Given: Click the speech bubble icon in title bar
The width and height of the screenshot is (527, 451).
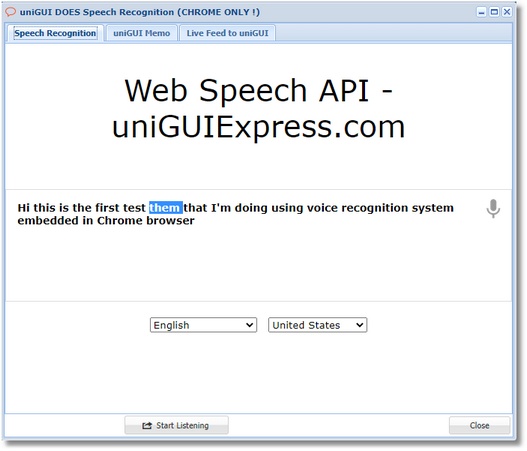Looking at the screenshot, I should click(10, 12).
